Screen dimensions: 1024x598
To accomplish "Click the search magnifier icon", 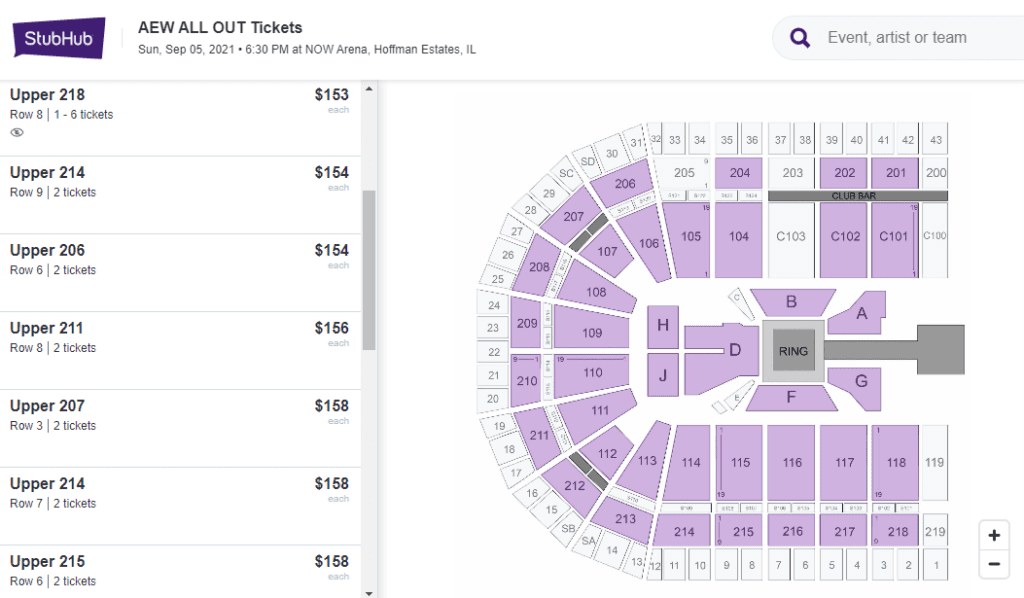I will point(800,38).
